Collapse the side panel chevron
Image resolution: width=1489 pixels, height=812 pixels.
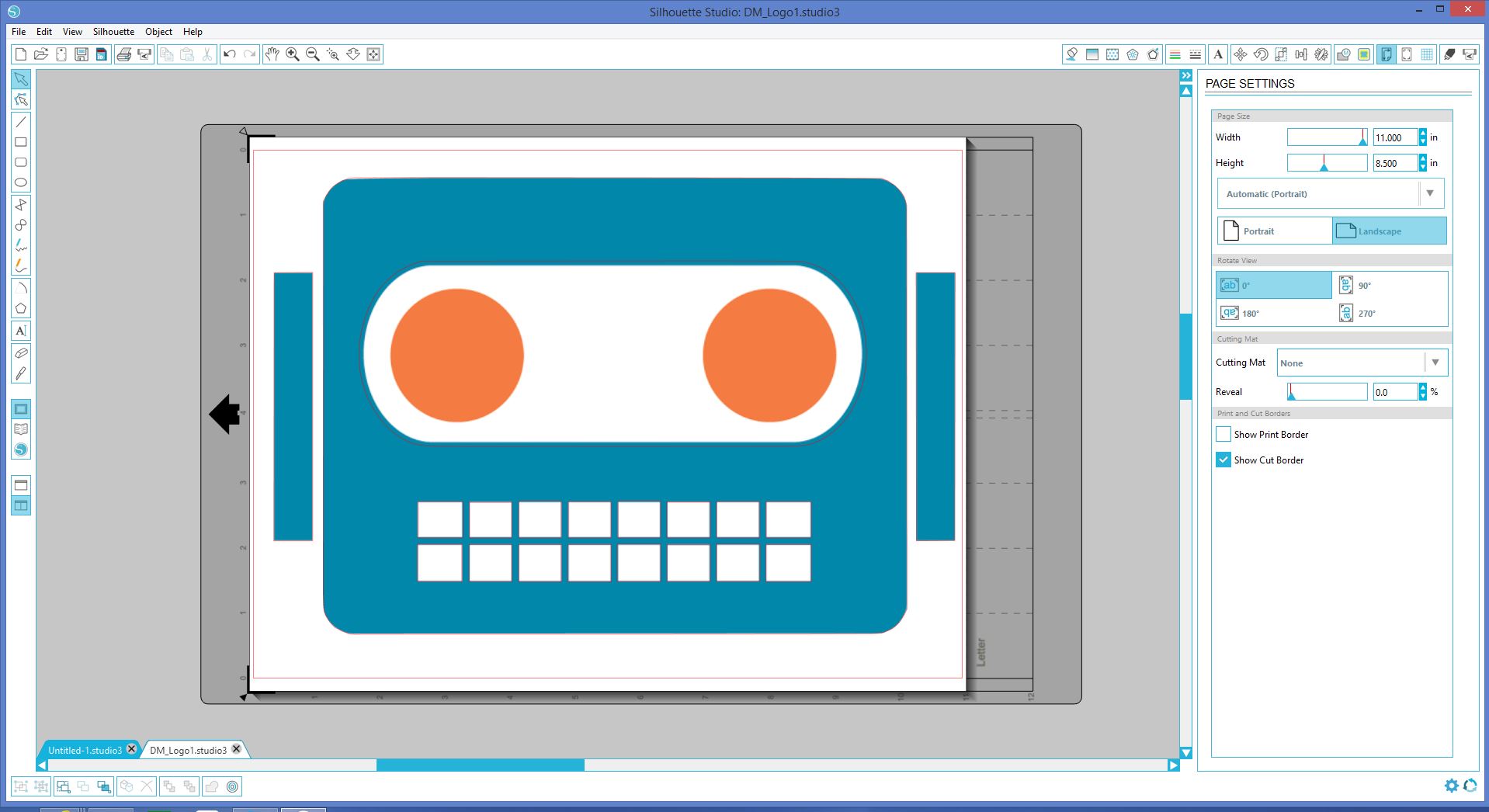[x=1186, y=75]
